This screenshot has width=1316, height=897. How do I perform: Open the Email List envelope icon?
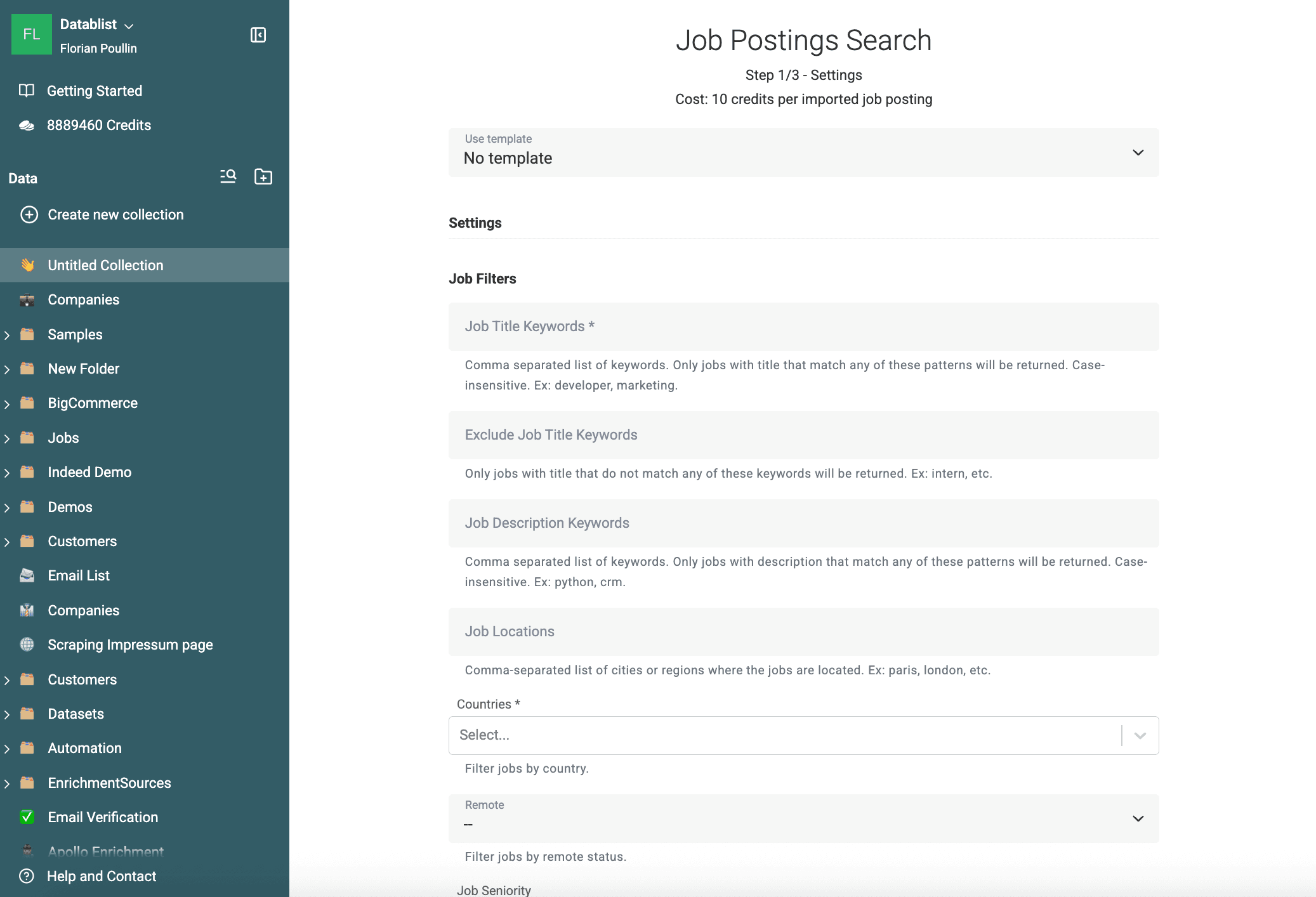27,575
